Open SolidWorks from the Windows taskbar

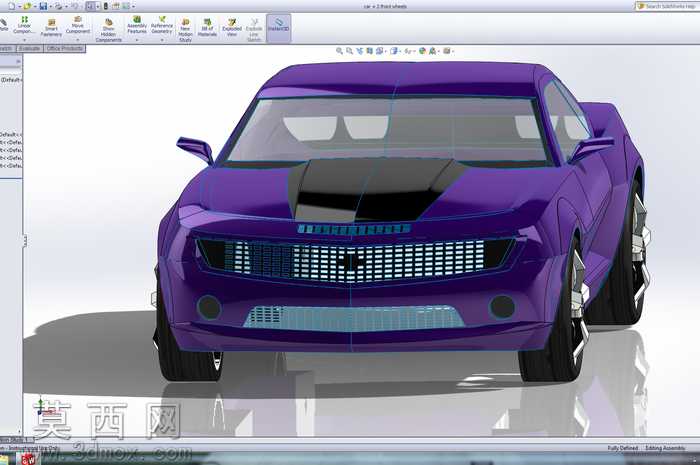(28, 459)
